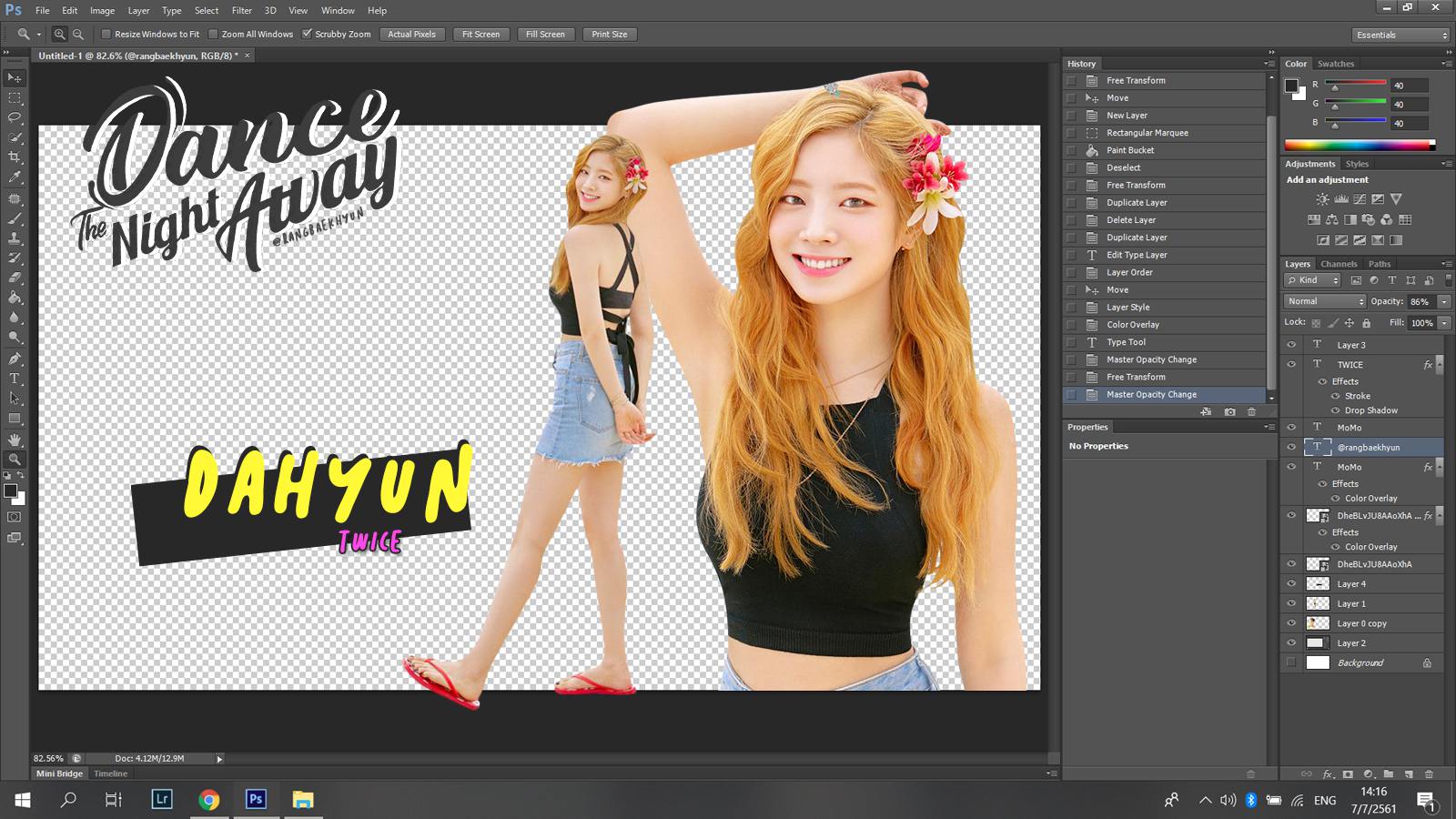The width and height of the screenshot is (1456, 819).
Task: Click the Fit Screen button
Action: click(480, 35)
